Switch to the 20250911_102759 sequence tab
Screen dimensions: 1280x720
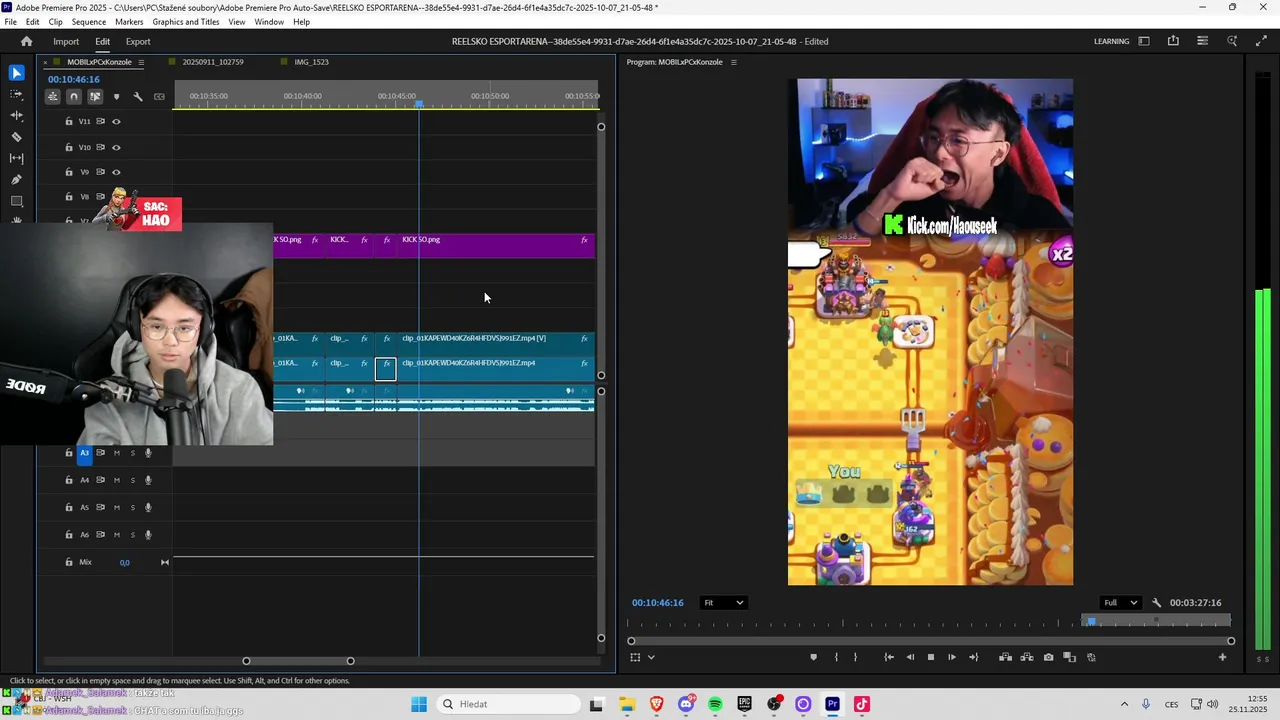pyautogui.click(x=212, y=62)
